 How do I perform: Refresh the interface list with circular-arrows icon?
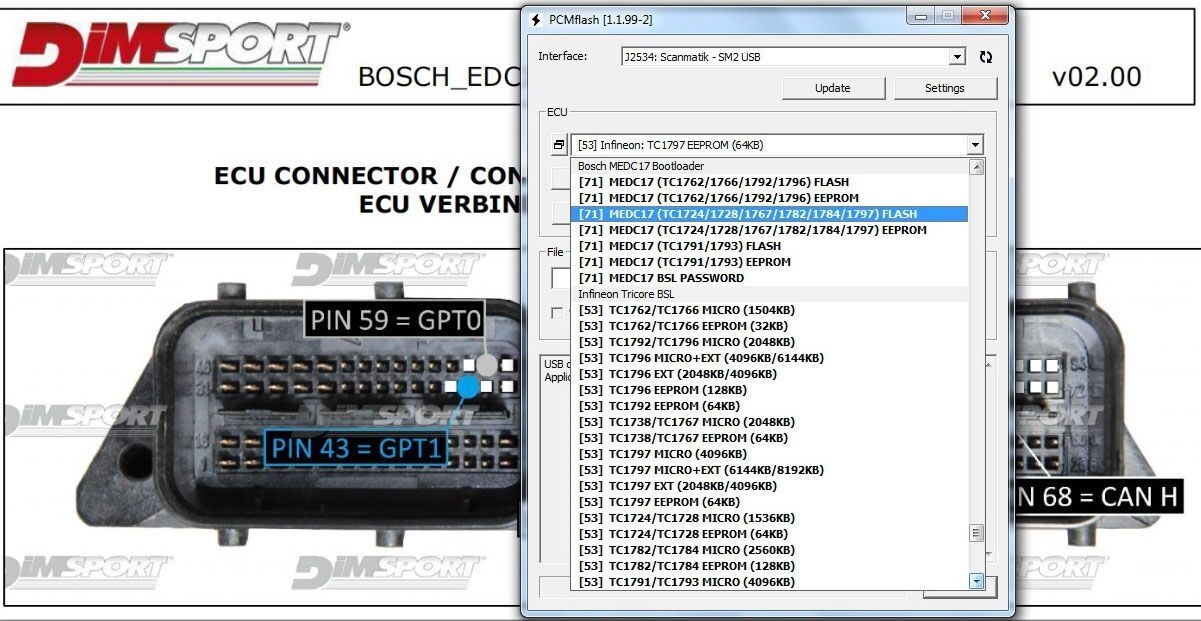pos(987,57)
